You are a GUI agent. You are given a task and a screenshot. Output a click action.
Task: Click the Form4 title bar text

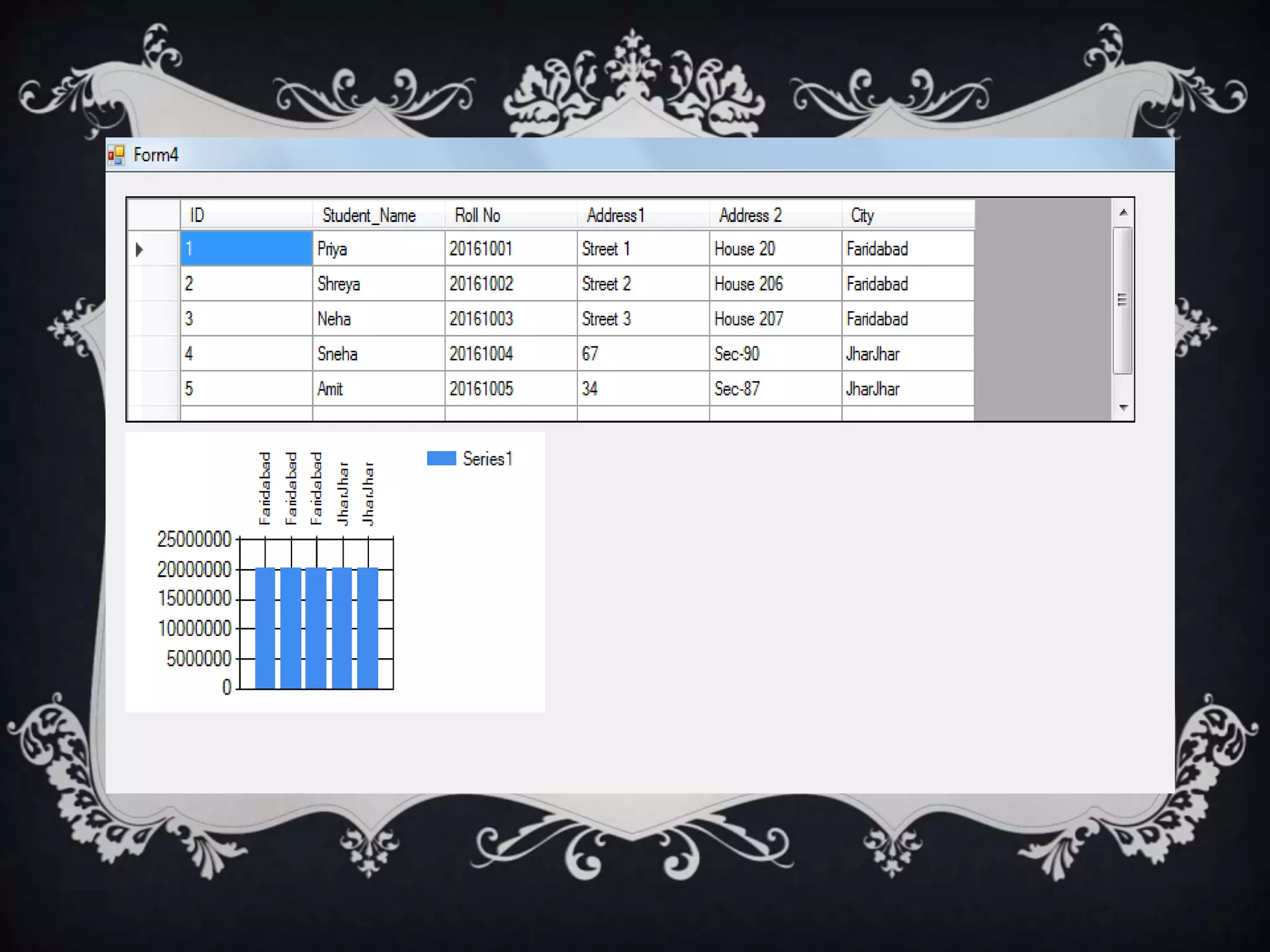tap(156, 155)
